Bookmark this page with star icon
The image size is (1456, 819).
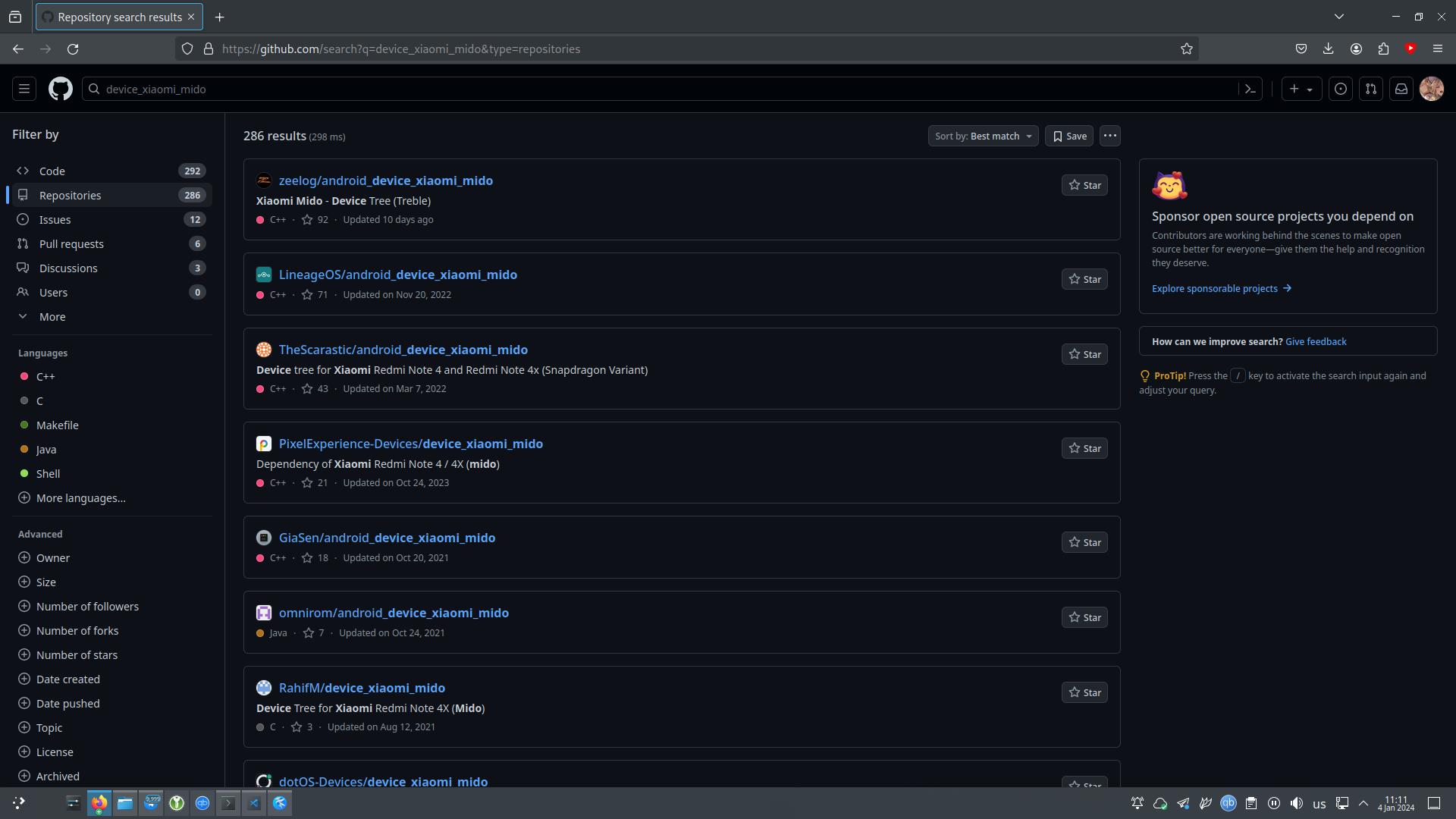pos(1187,49)
